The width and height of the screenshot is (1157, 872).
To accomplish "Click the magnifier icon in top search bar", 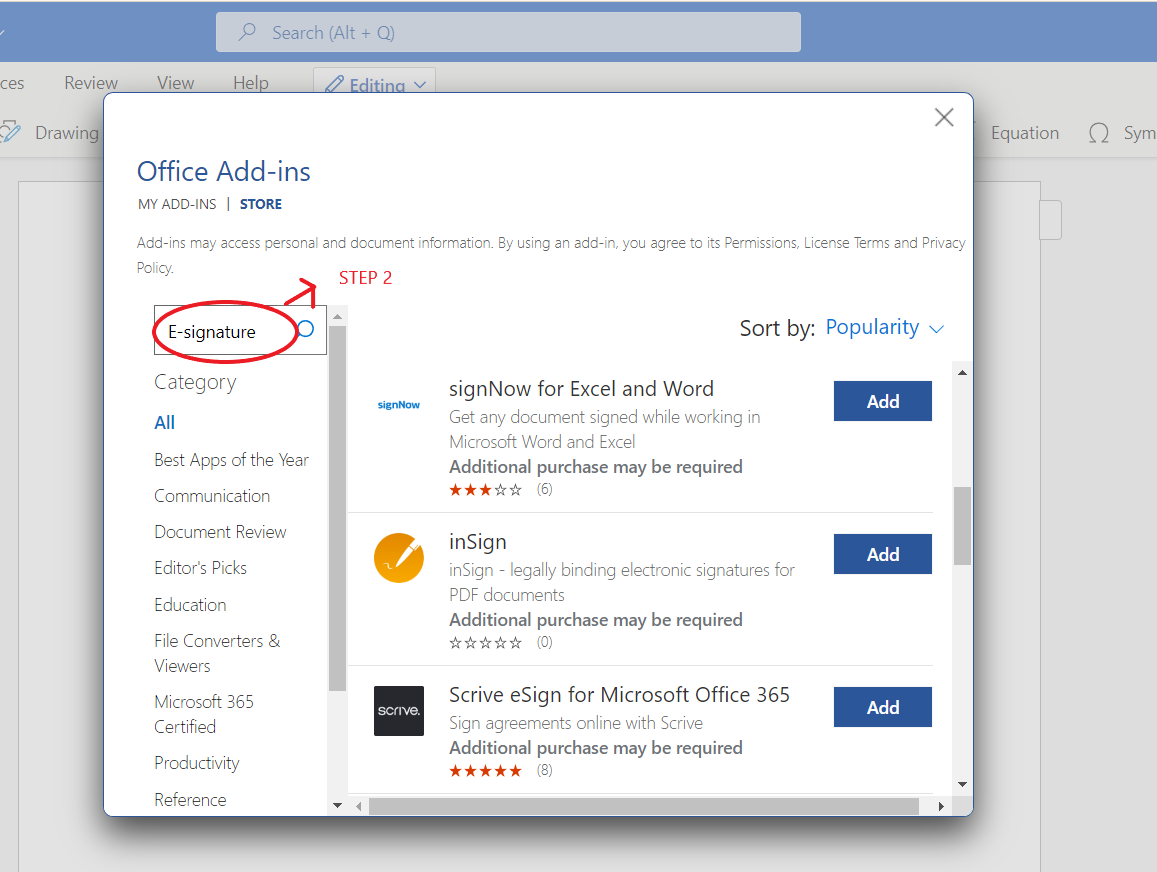I will pos(247,32).
